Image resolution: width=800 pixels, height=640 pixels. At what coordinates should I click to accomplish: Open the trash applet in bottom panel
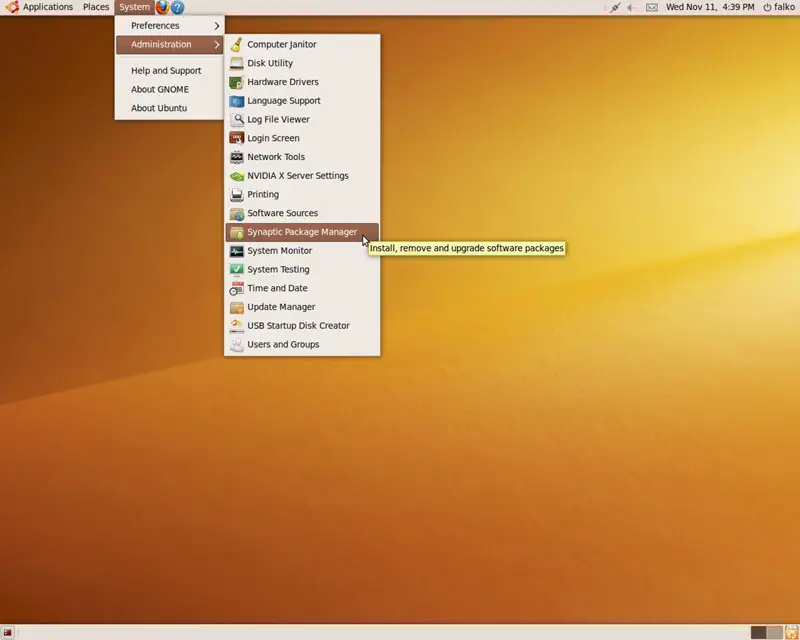pyautogui.click(x=791, y=633)
